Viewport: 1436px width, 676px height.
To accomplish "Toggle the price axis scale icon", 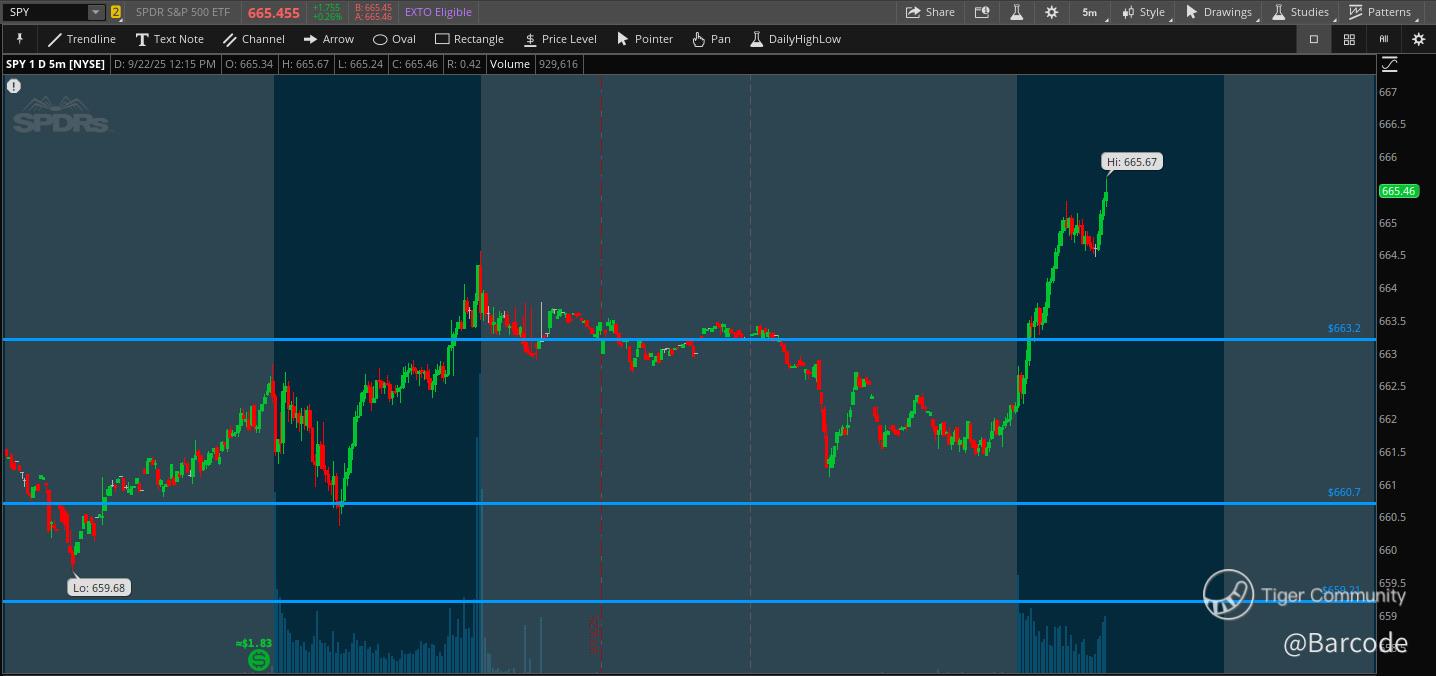I will click(1389, 64).
